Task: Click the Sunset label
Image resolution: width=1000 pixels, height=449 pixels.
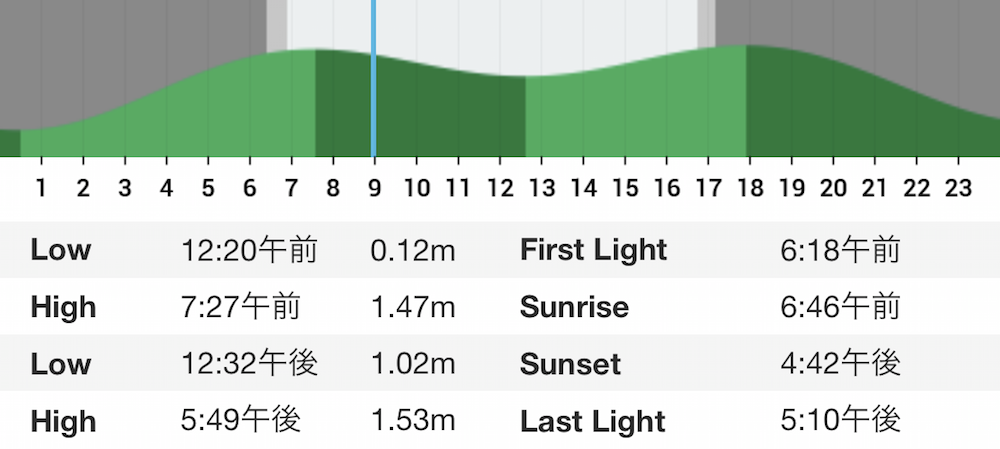Action: coord(570,364)
